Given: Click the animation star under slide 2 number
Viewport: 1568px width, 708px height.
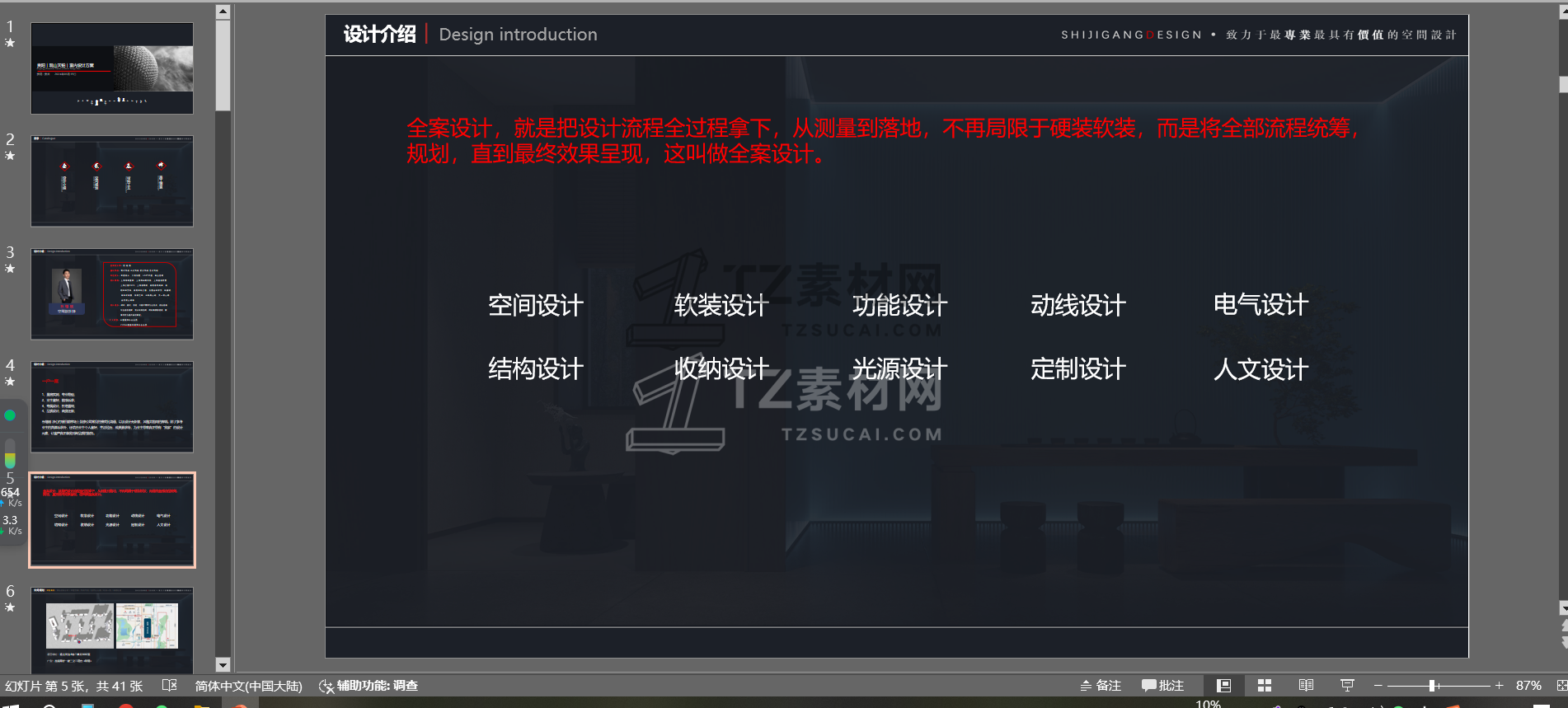Looking at the screenshot, I should [10, 156].
